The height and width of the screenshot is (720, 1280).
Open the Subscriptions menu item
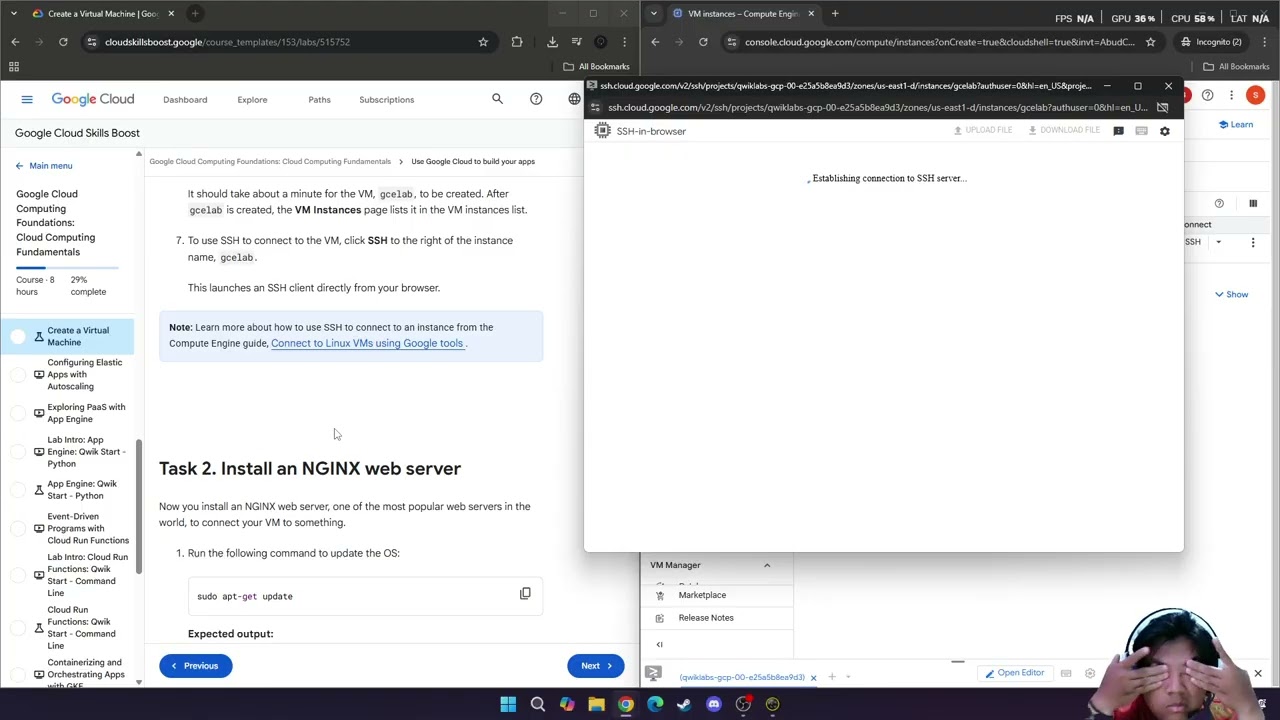pos(386,99)
